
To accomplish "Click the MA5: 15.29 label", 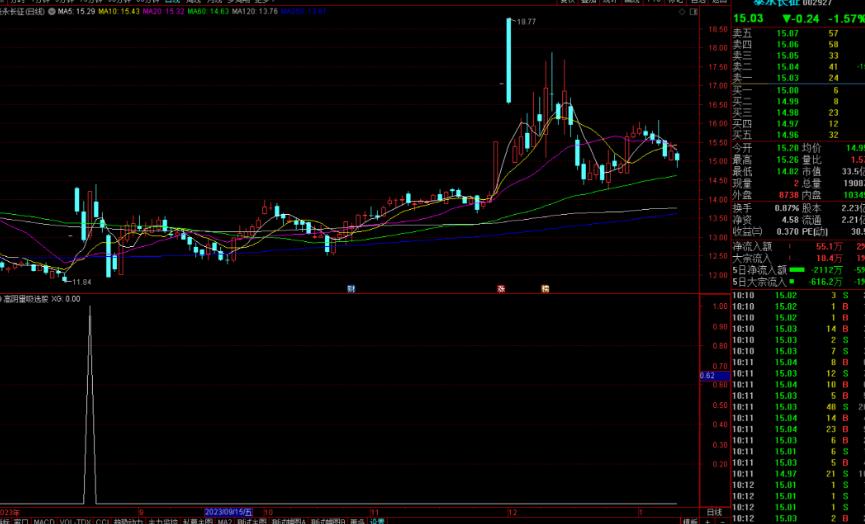I will click(76, 11).
